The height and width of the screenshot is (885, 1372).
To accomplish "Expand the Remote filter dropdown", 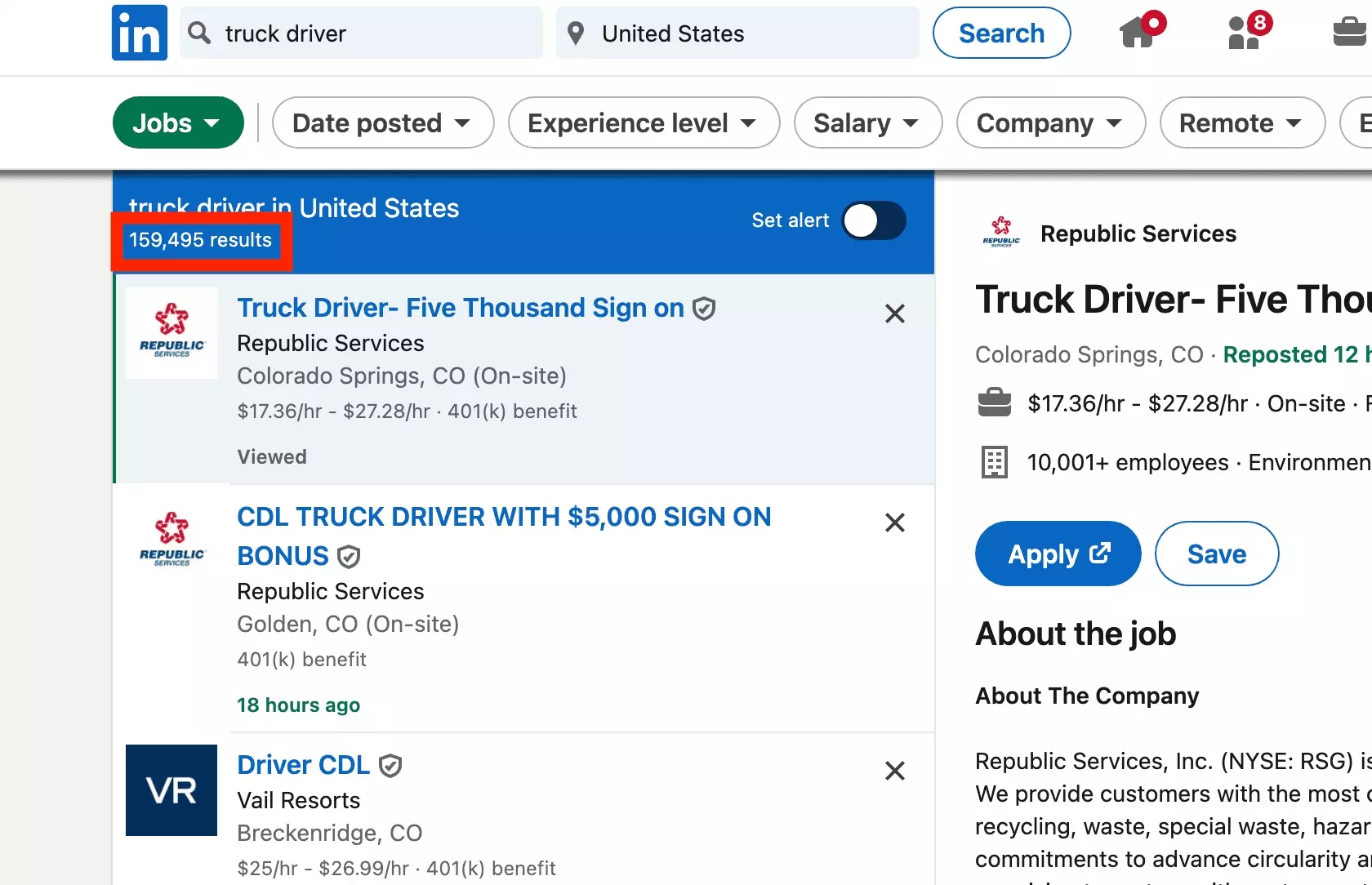I will point(1242,122).
